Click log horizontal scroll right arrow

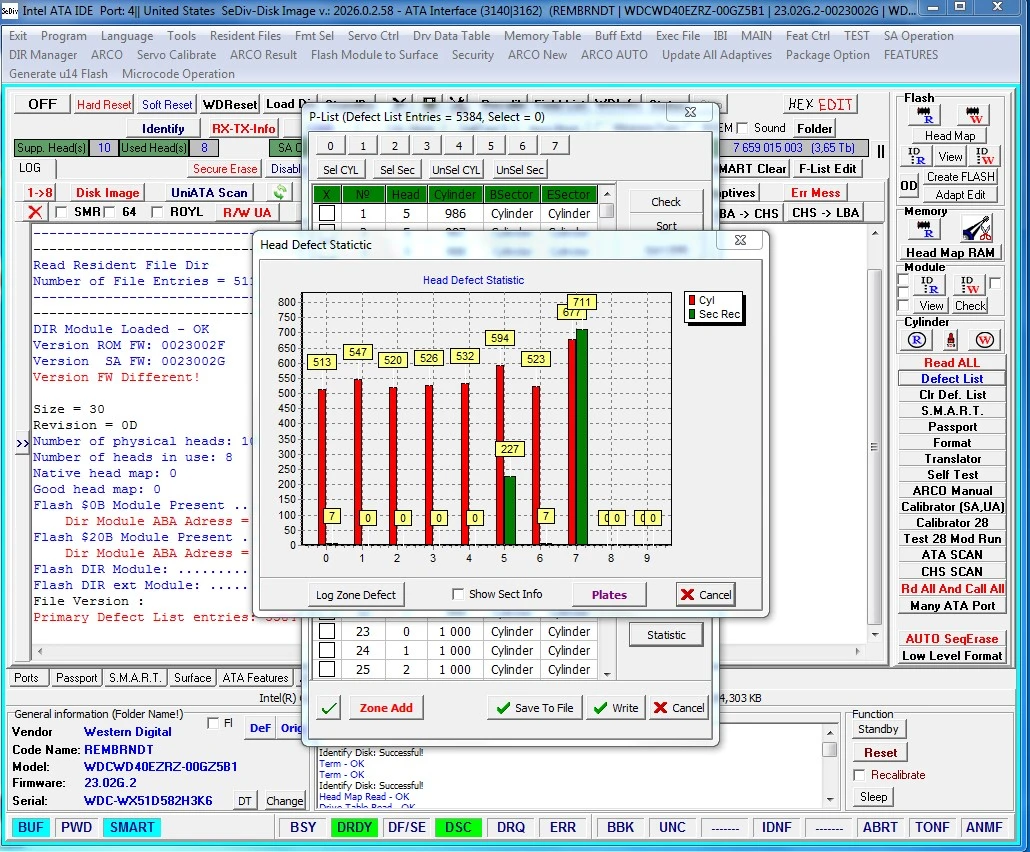click(857, 652)
